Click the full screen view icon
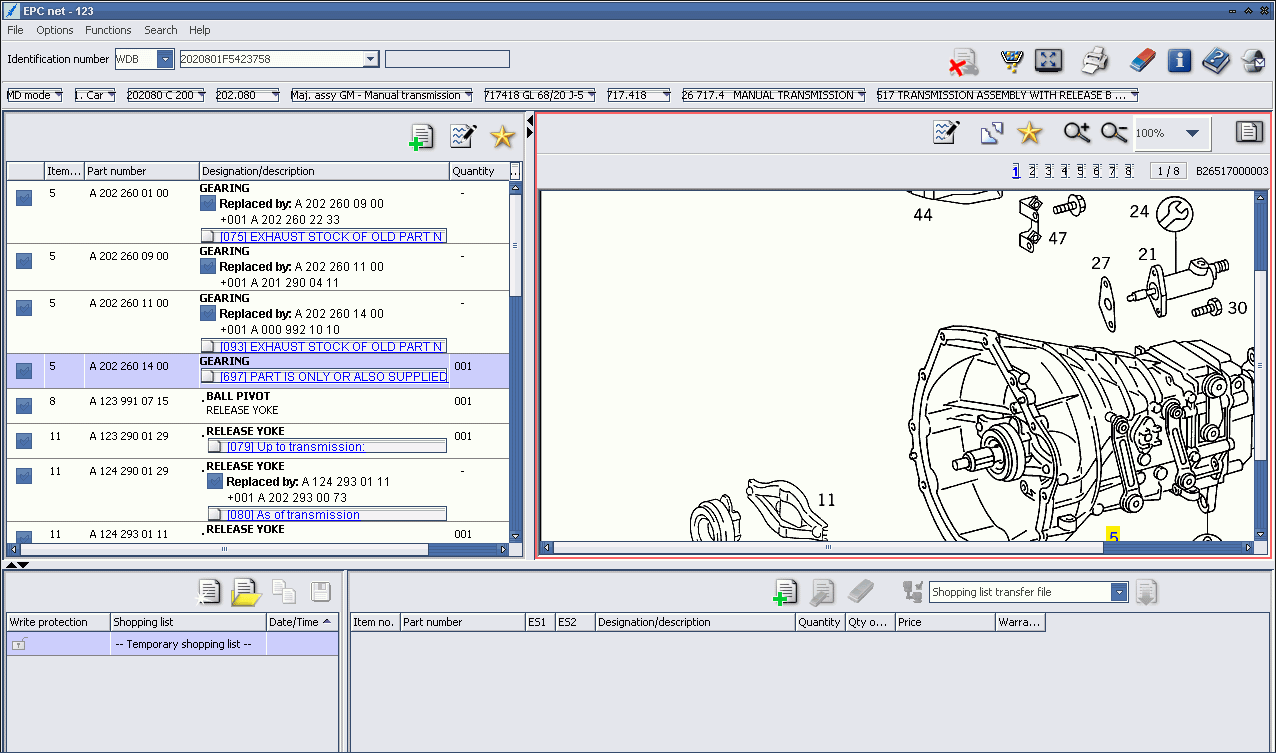Image resolution: width=1276 pixels, height=753 pixels. [x=1048, y=60]
